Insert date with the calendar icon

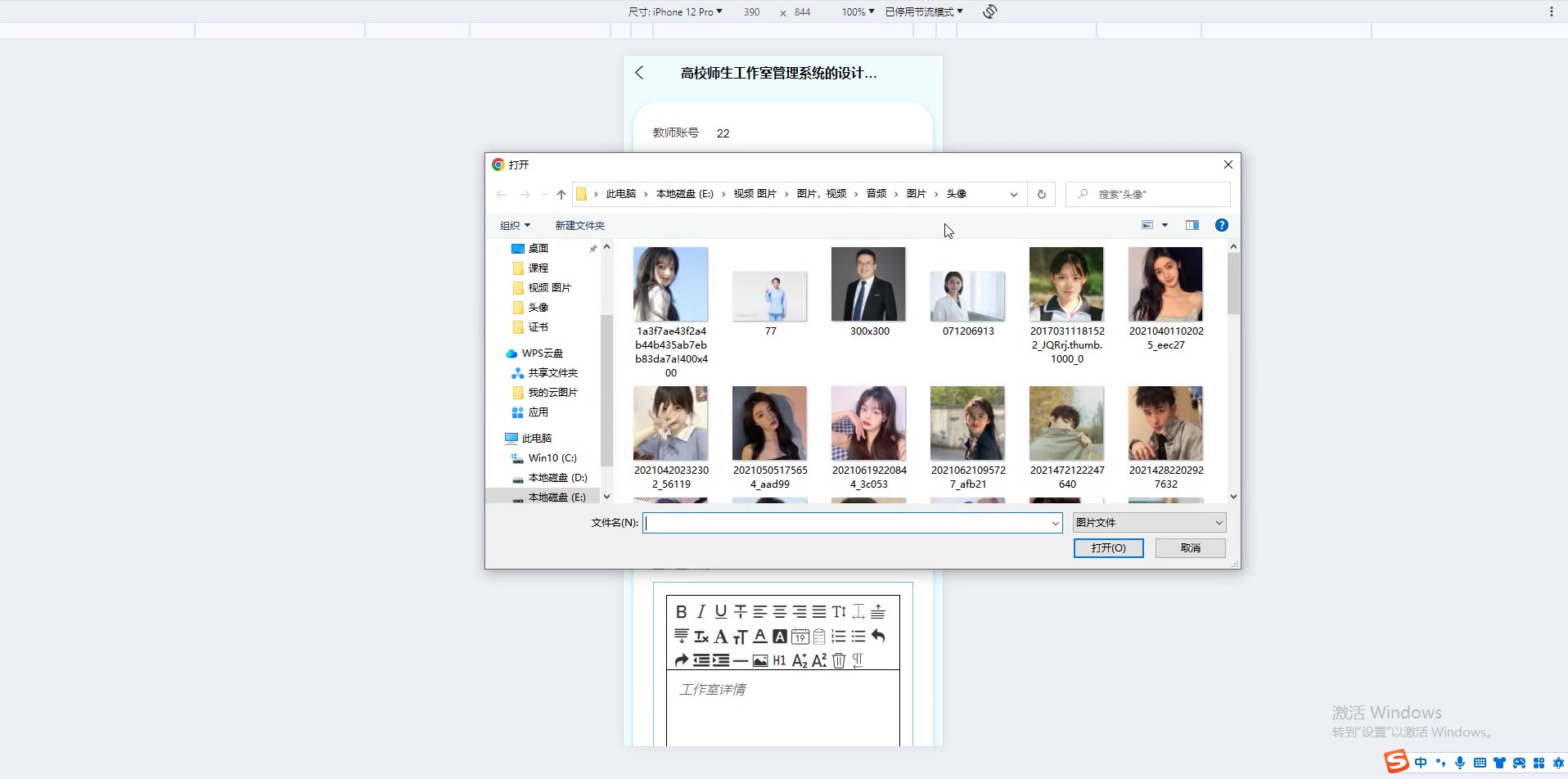[800, 637]
